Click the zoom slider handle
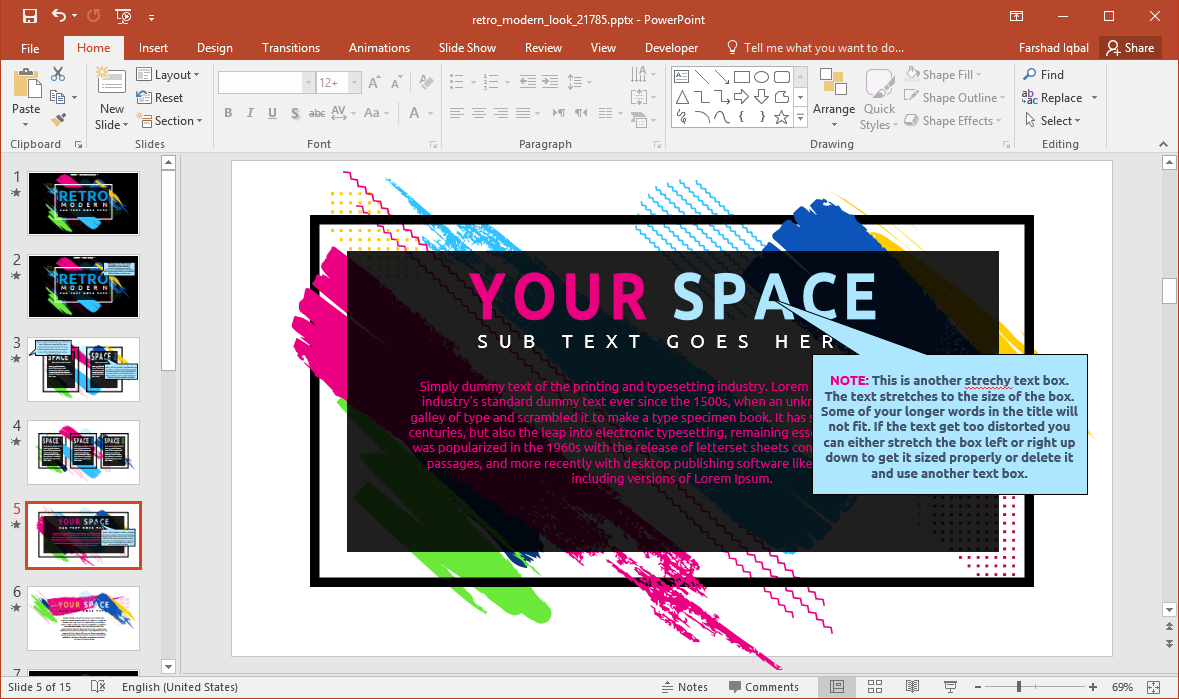This screenshot has width=1179, height=699. point(1019,687)
